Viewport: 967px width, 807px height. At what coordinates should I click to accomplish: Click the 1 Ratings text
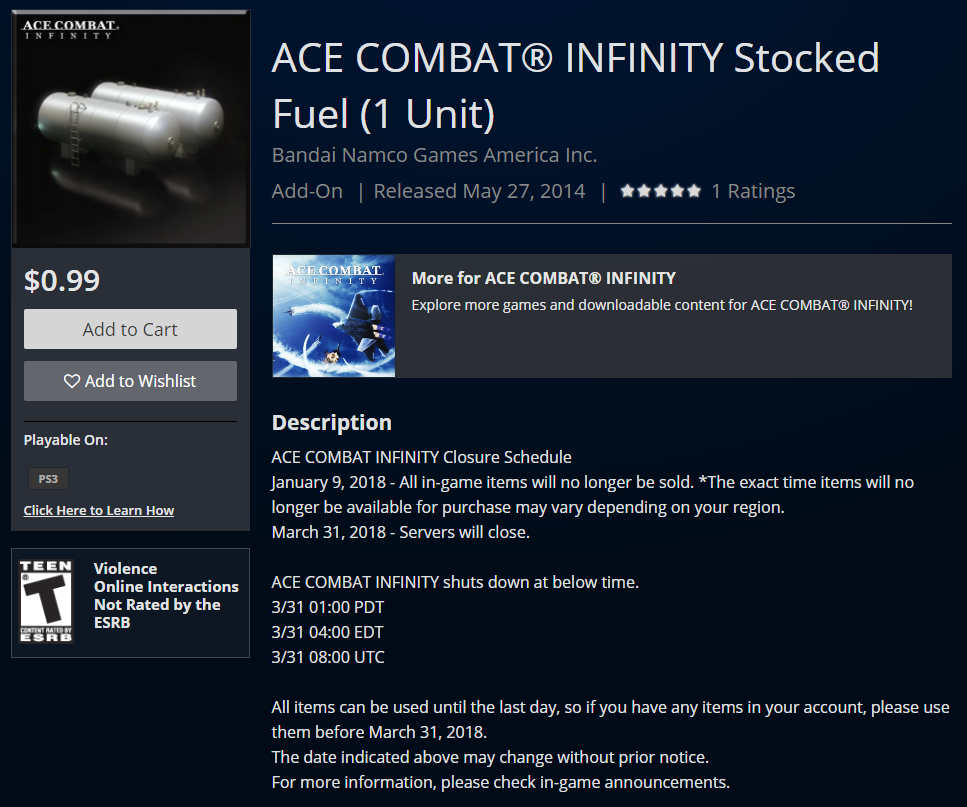click(x=753, y=191)
